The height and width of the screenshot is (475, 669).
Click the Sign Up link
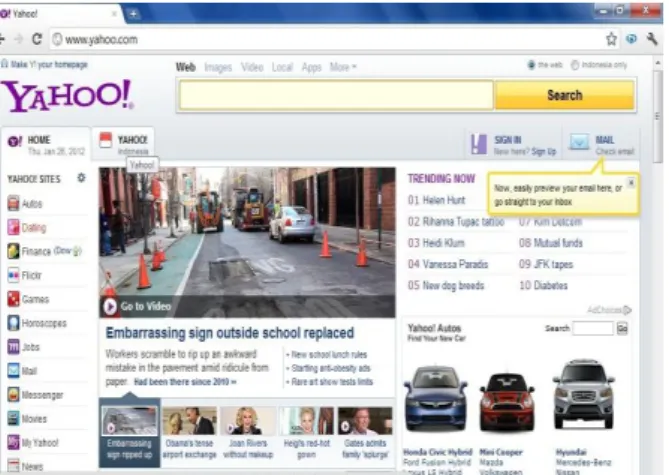(x=544, y=152)
